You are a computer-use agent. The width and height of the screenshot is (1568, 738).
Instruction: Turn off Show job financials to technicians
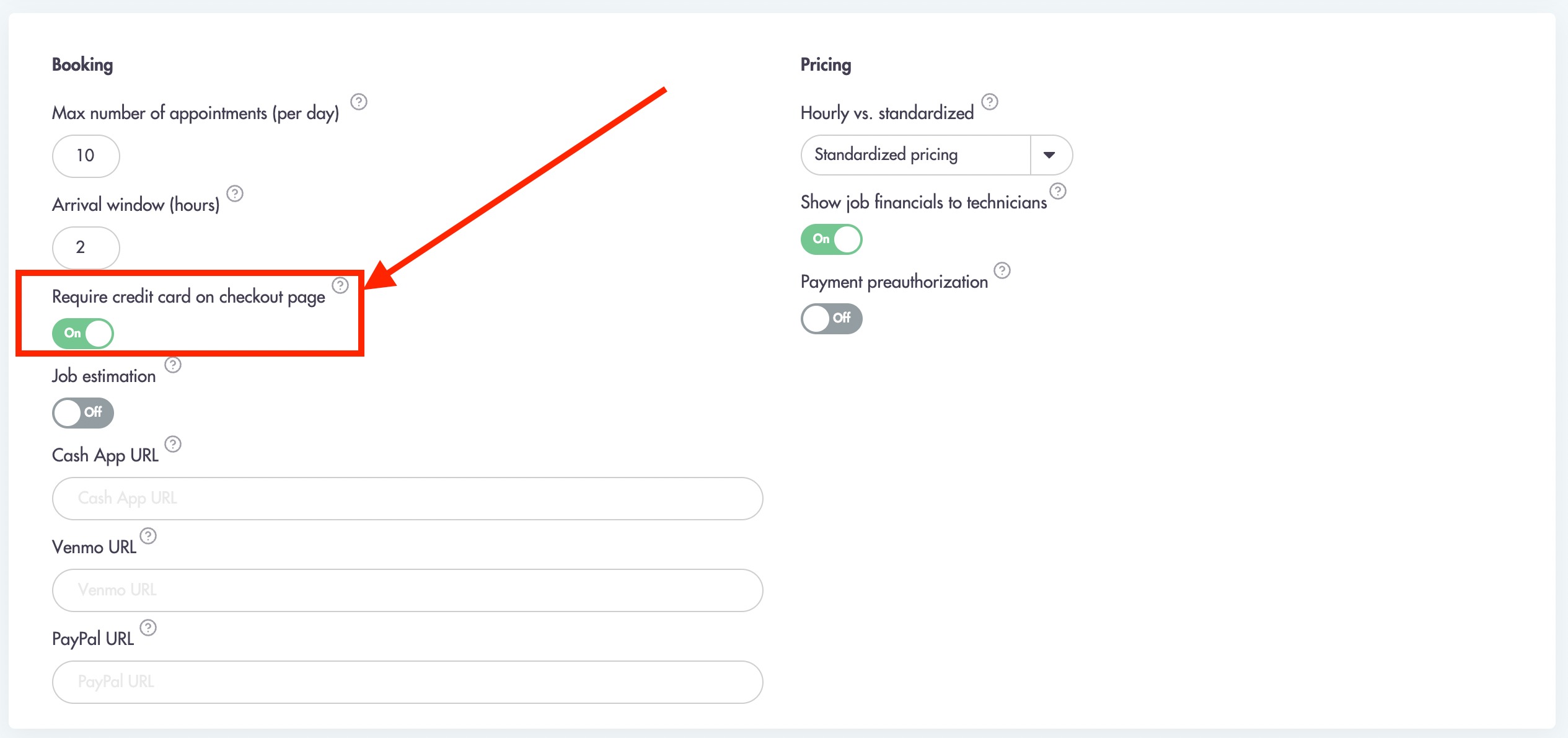pyautogui.click(x=832, y=239)
